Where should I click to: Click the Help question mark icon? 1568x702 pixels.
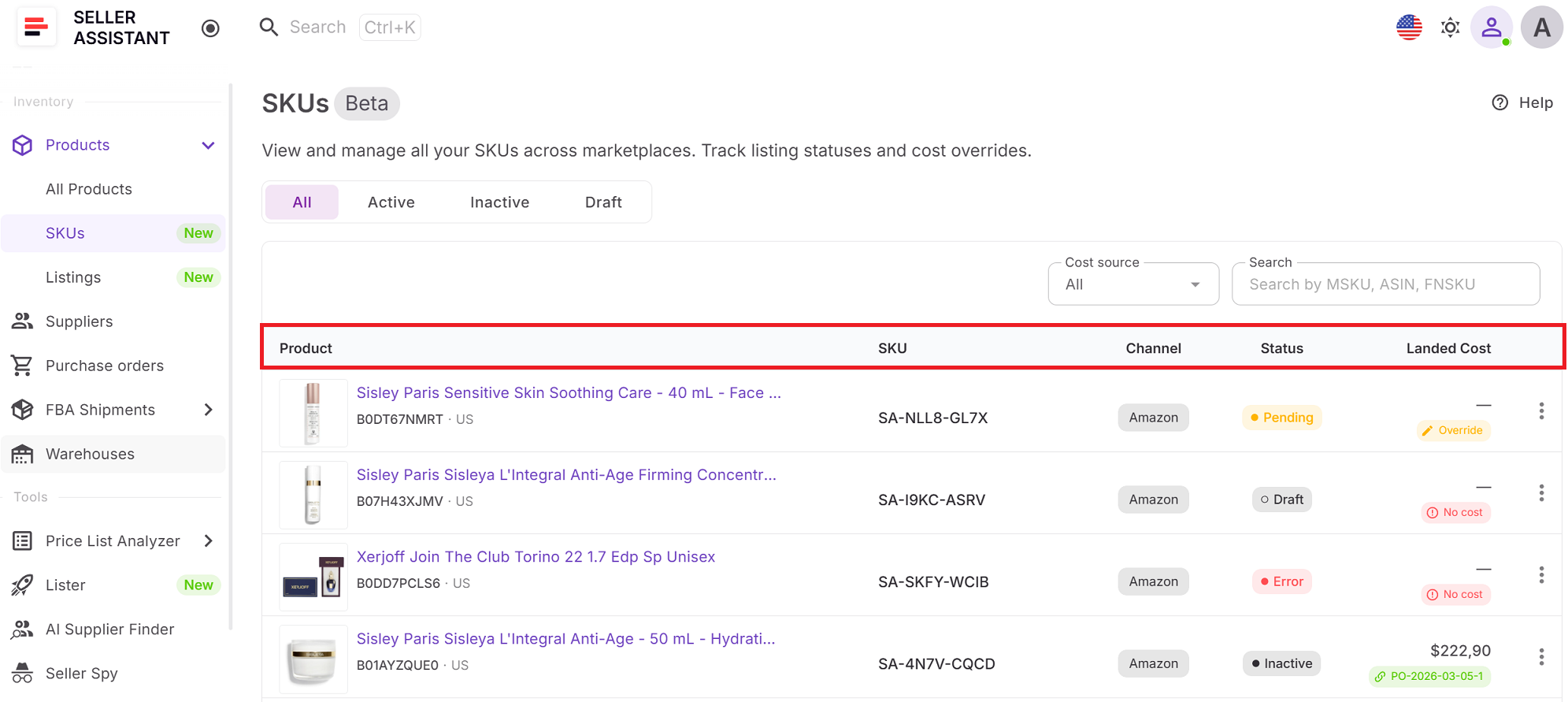(x=1500, y=103)
